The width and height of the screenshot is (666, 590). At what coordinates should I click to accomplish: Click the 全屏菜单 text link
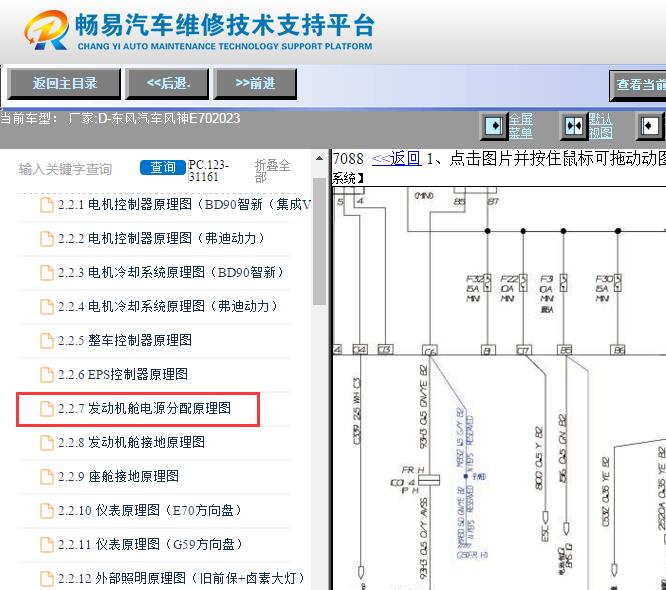coord(521,126)
